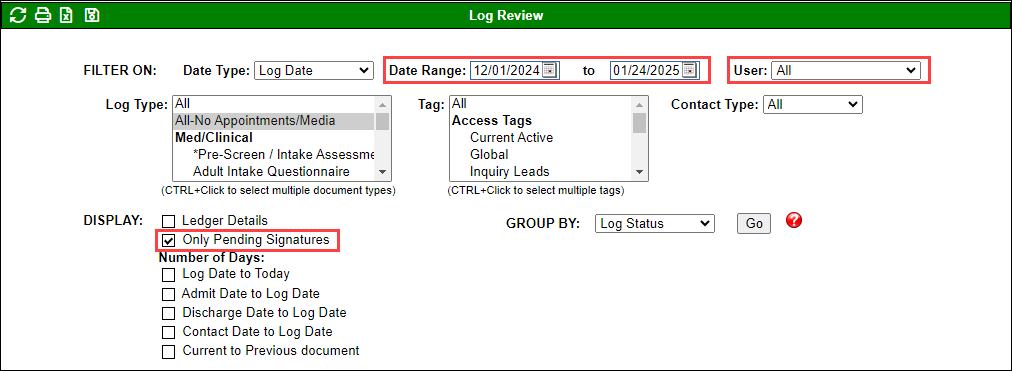Click Log Type list scroll up arrow
Image resolution: width=1012 pixels, height=371 pixels.
[x=383, y=104]
